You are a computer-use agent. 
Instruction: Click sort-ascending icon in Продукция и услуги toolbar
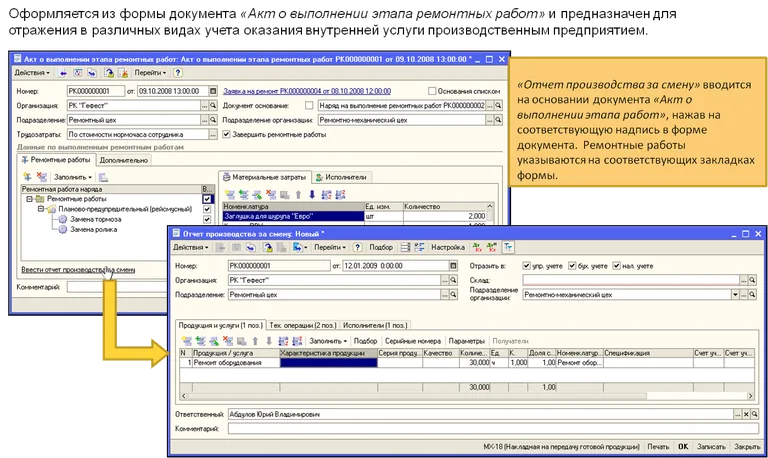tap(283, 341)
